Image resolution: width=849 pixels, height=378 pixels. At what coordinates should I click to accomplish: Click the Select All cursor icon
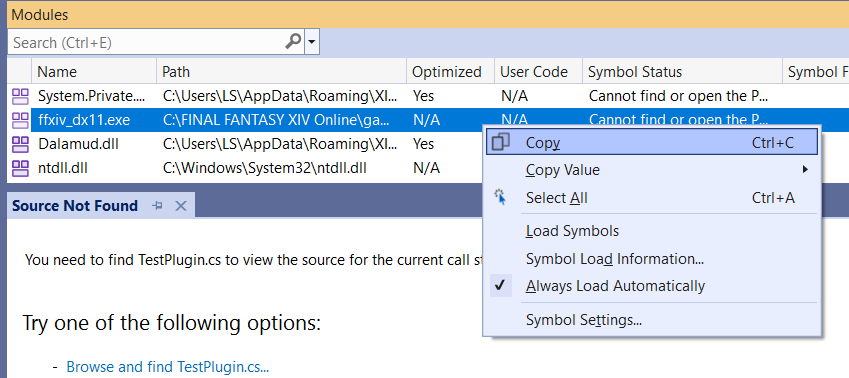click(x=500, y=198)
